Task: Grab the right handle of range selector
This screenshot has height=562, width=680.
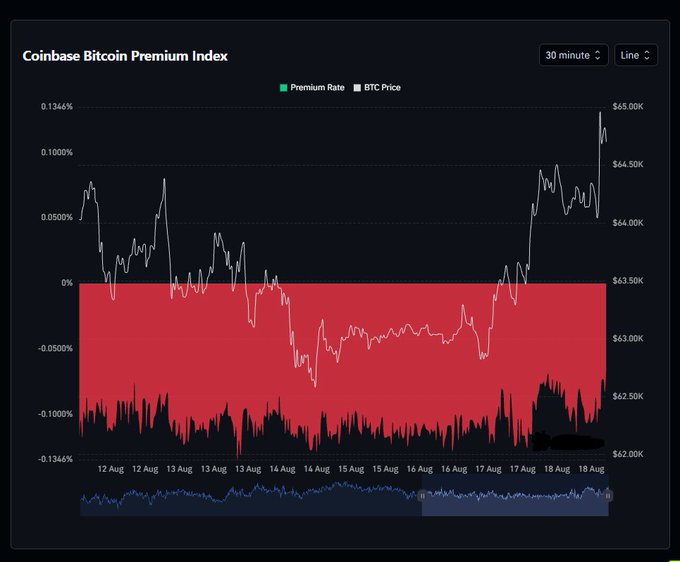Action: point(608,496)
